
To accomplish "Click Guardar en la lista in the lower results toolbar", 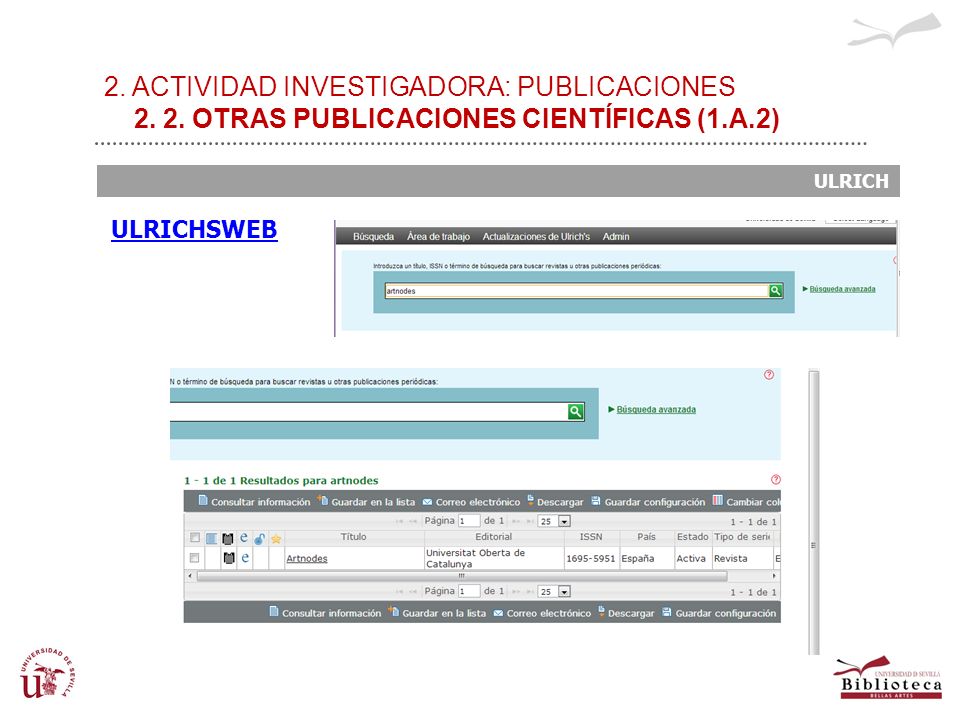I will 437,612.
